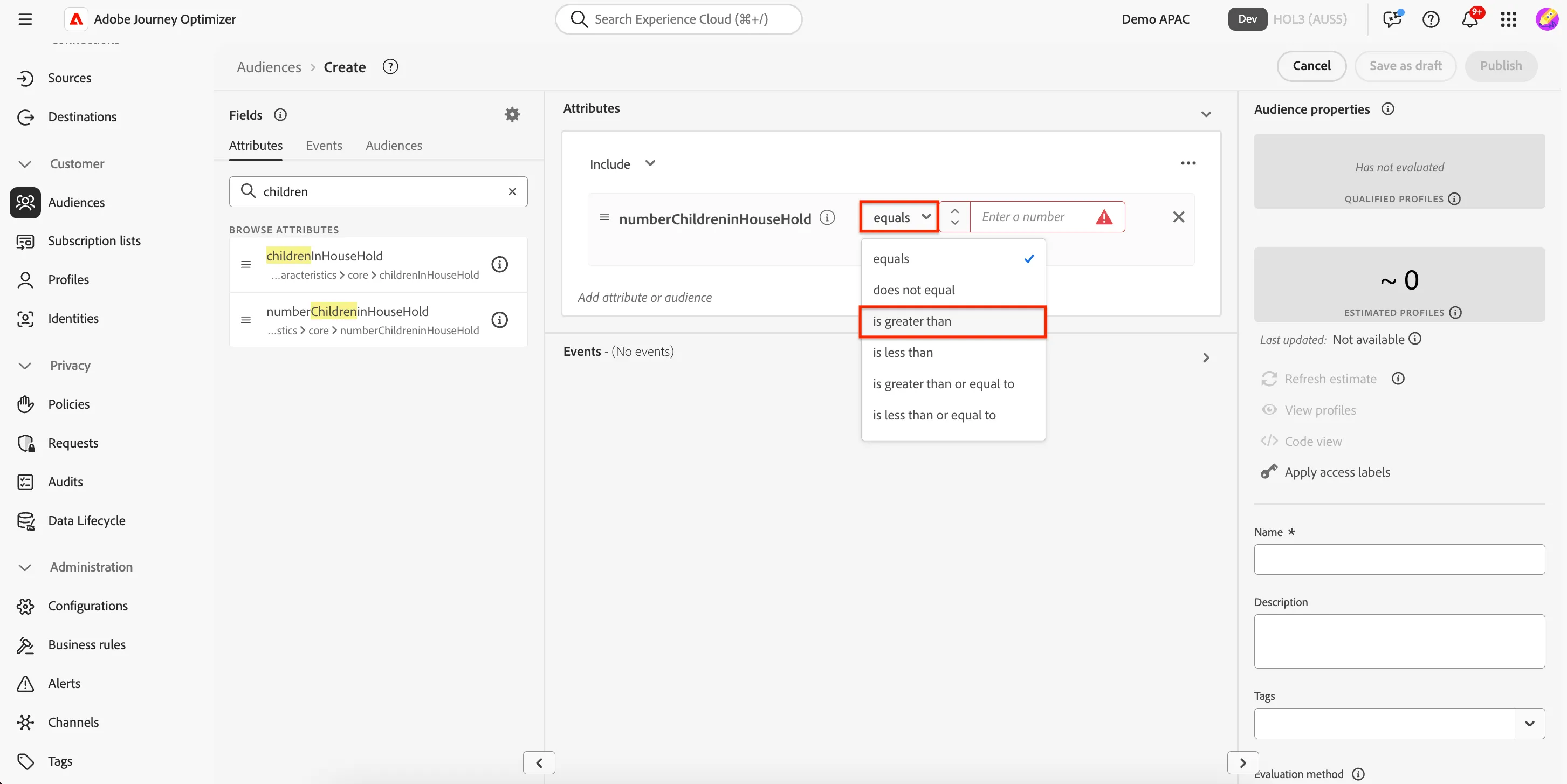Image resolution: width=1567 pixels, height=784 pixels.
Task: Collapse the left Fields panel arrow
Action: [539, 762]
